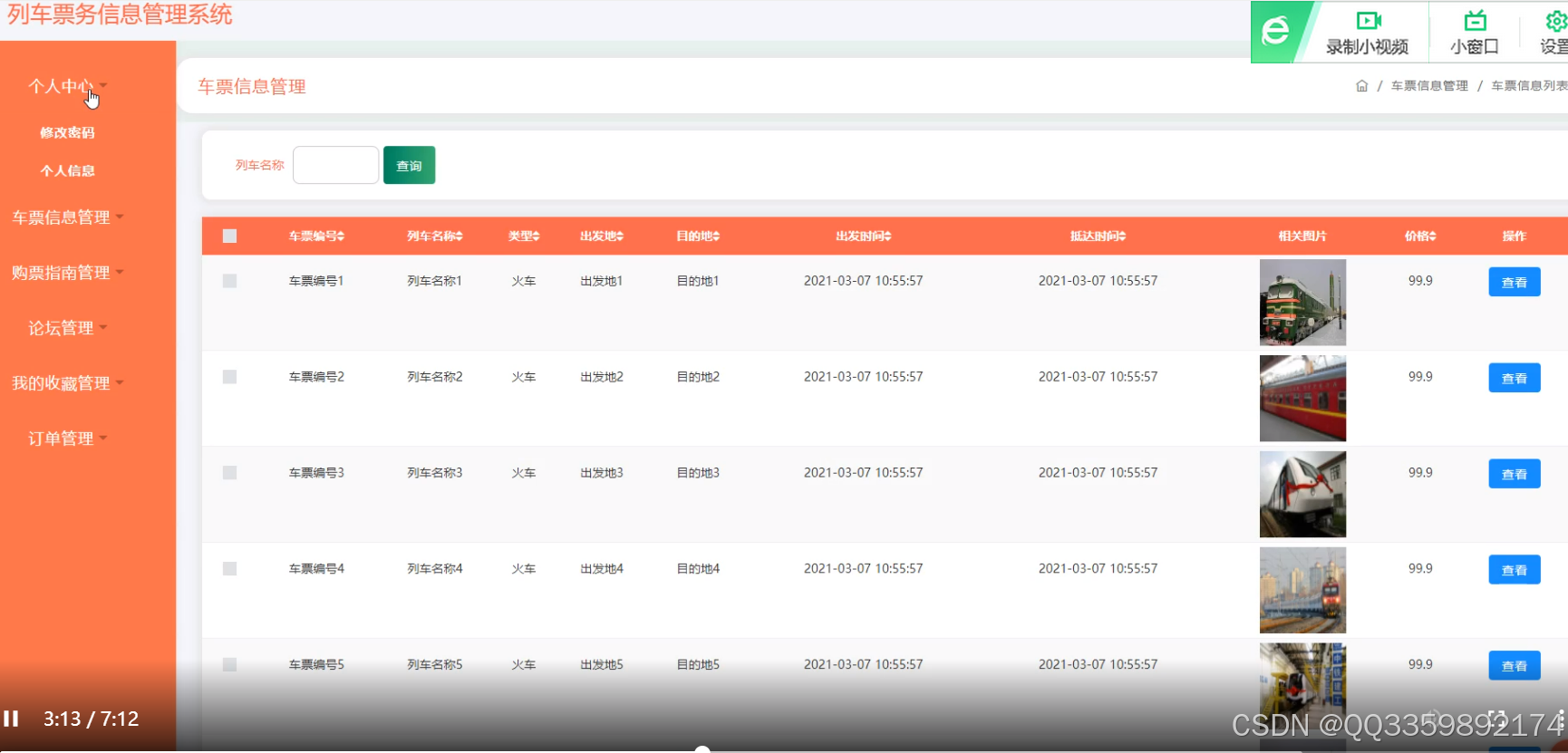Screen dimensions: 1568x753
Task: Check the row for 车票编号1
Action: [x=229, y=281]
